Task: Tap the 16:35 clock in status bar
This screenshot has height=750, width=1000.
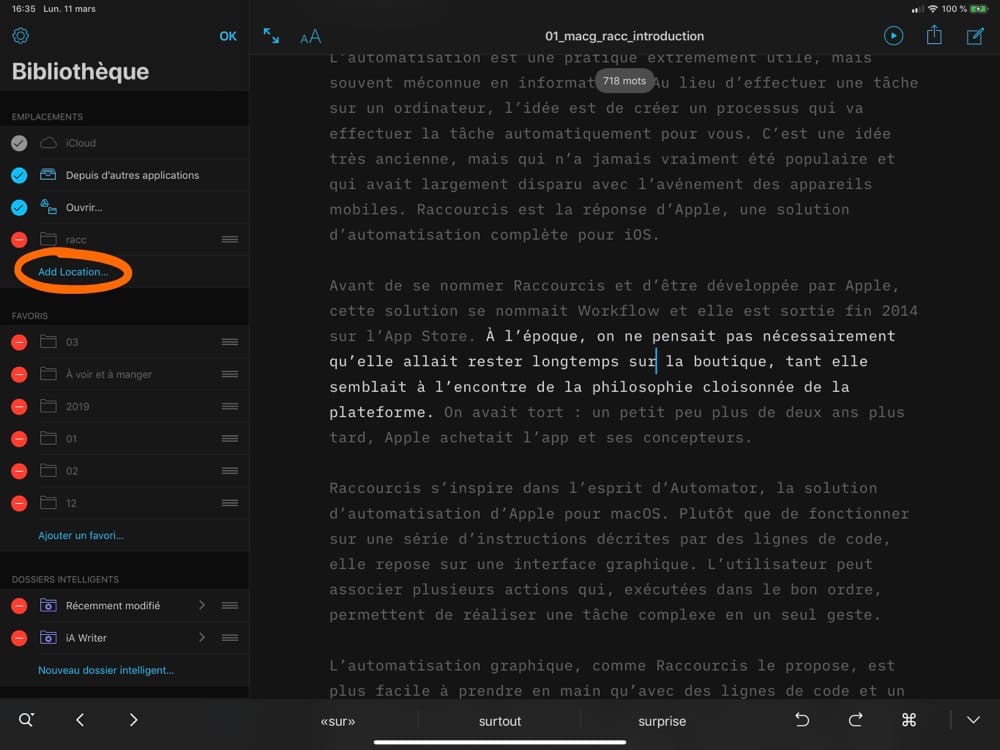Action: point(24,9)
